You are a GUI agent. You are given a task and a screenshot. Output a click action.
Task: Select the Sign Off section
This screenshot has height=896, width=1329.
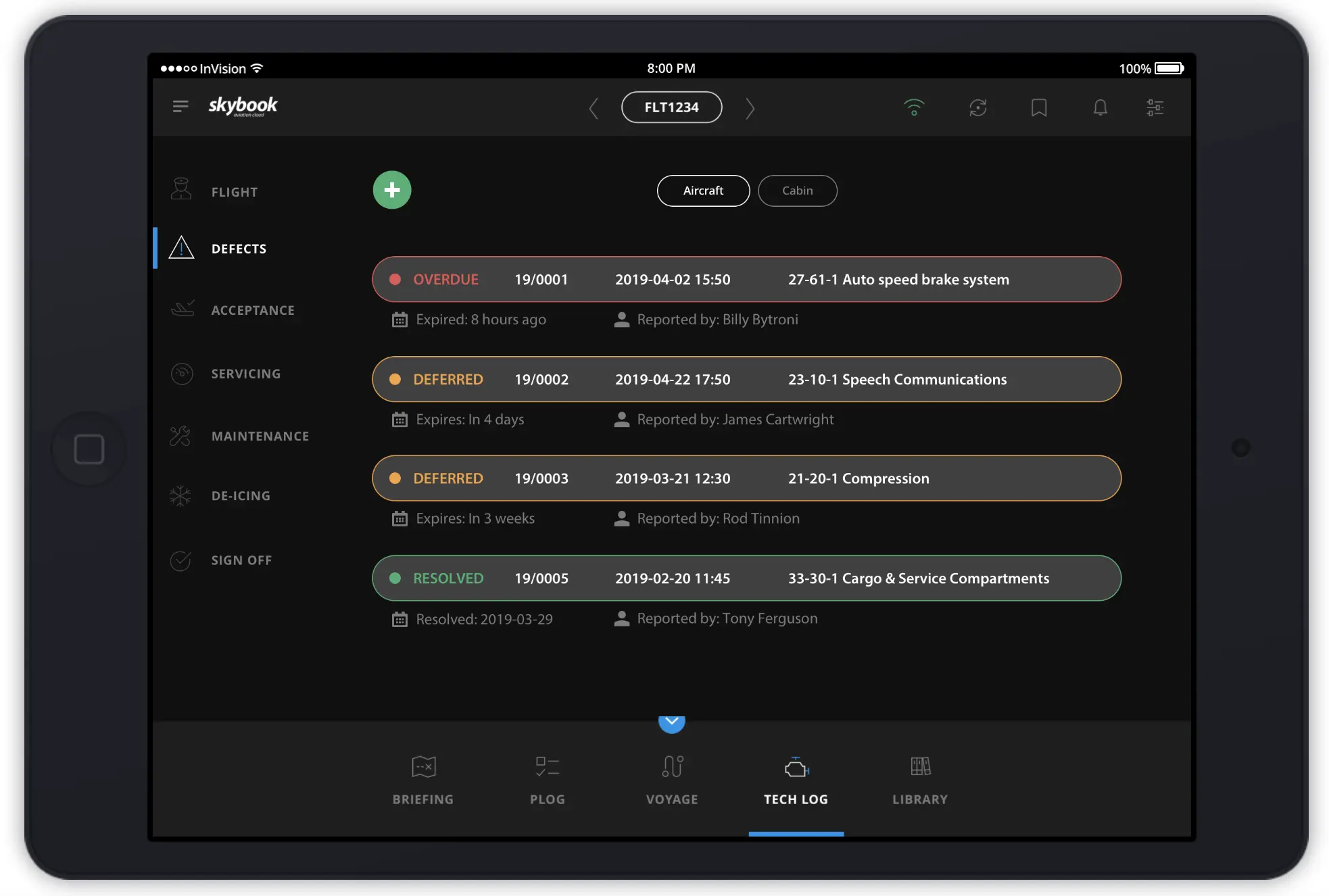tap(241, 560)
